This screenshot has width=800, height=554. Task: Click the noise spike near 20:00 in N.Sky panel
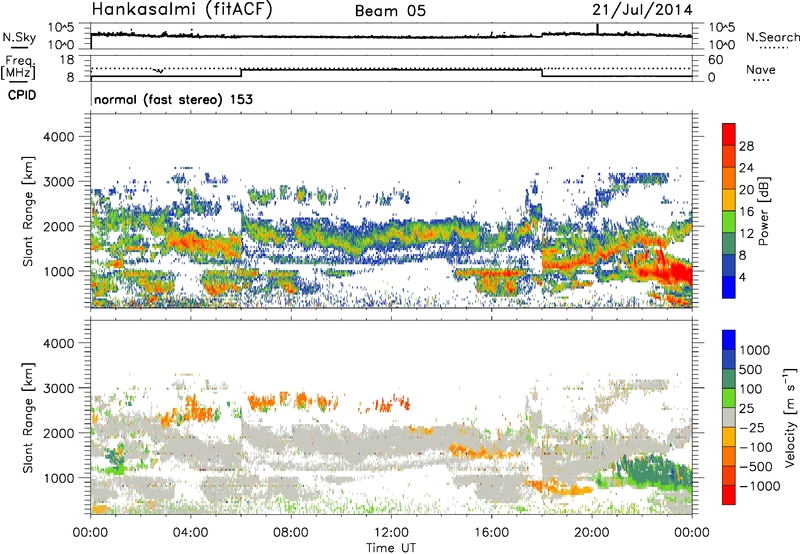pos(597,29)
